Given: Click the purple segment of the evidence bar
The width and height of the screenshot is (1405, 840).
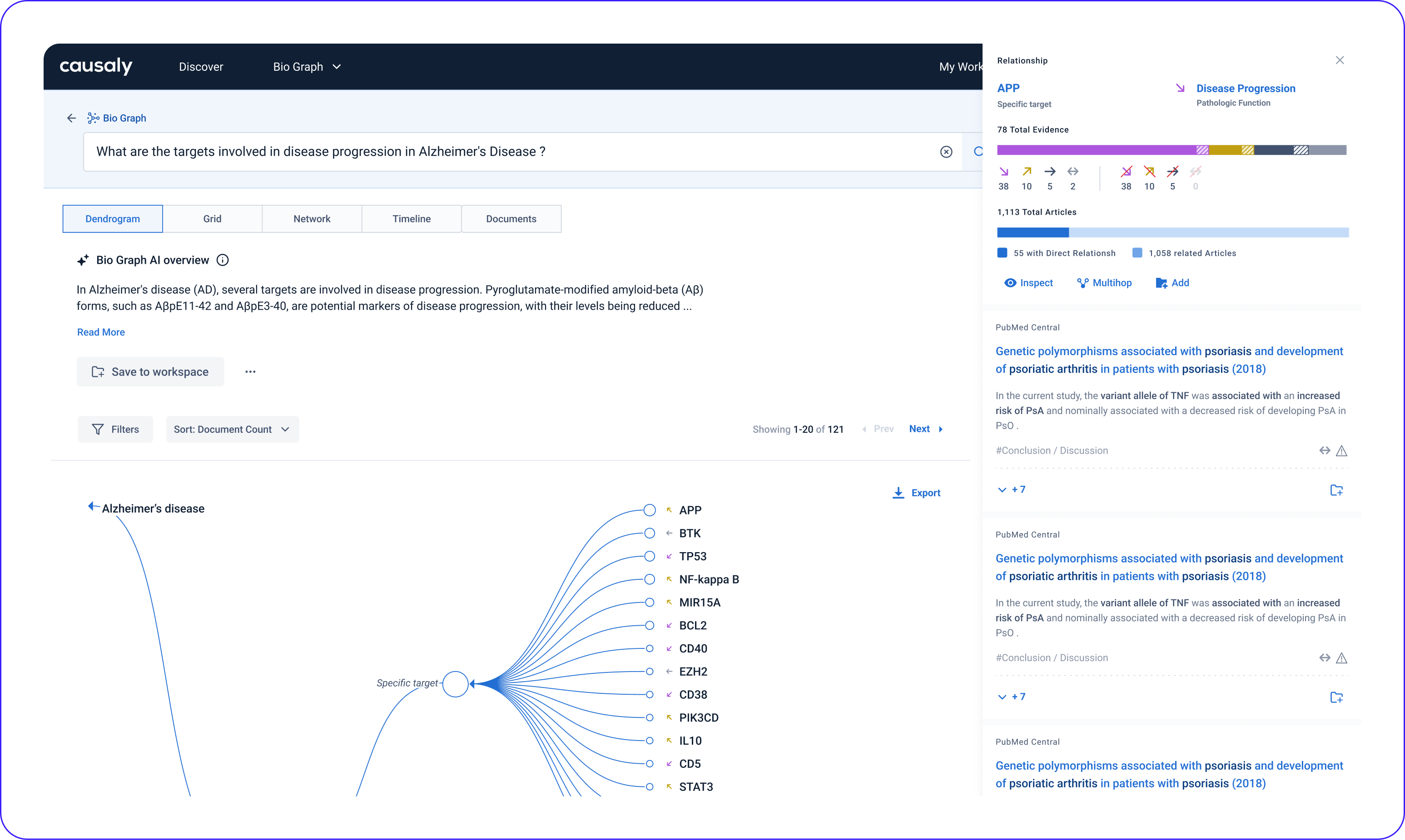Looking at the screenshot, I should (1096, 150).
